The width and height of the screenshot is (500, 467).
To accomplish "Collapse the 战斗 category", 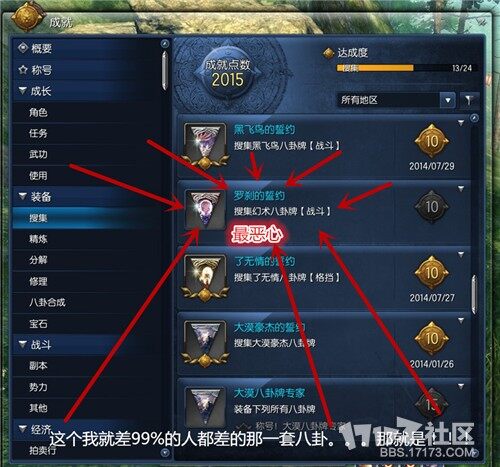I will [23, 344].
